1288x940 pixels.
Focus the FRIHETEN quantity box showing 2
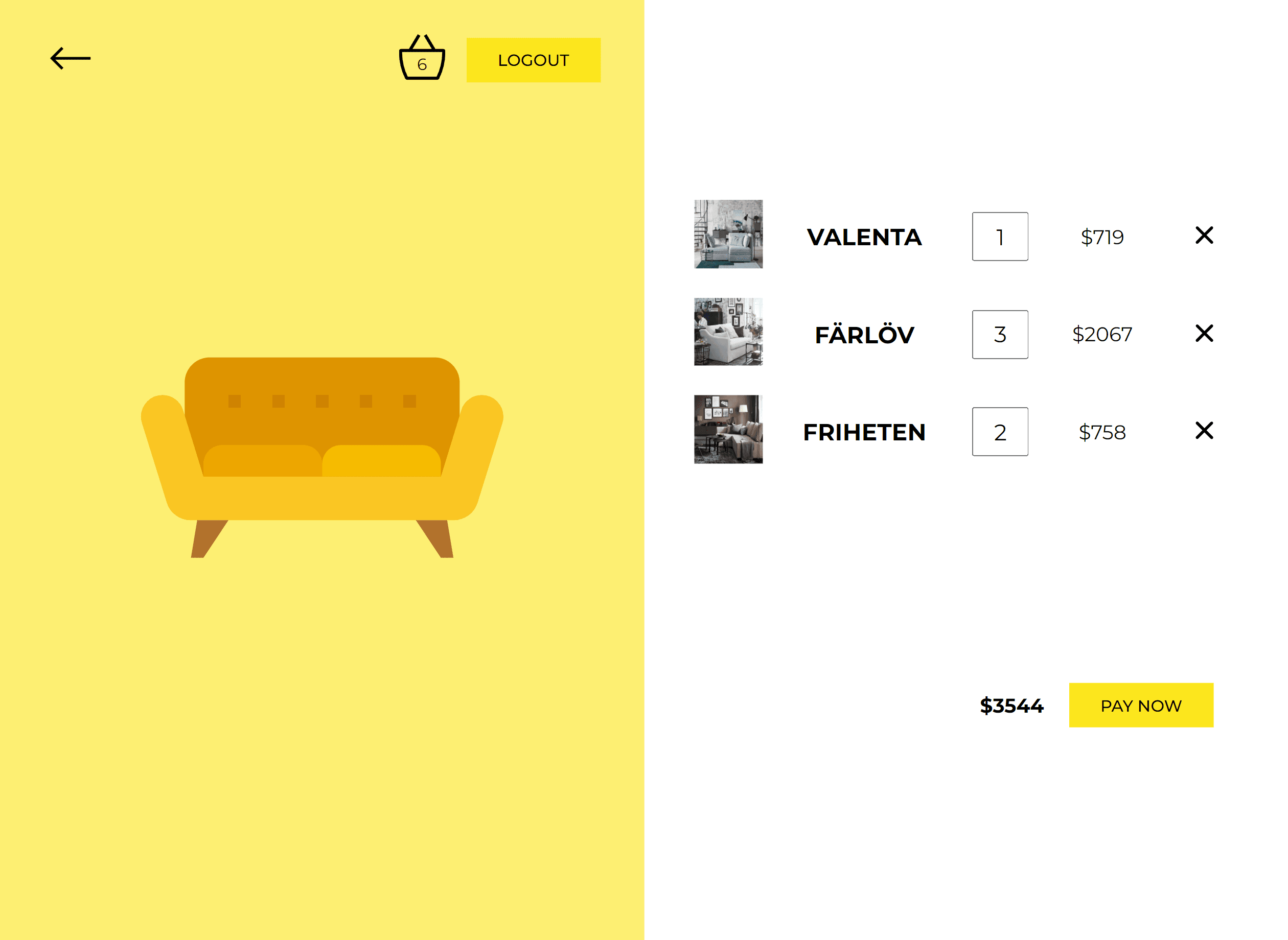(1000, 432)
